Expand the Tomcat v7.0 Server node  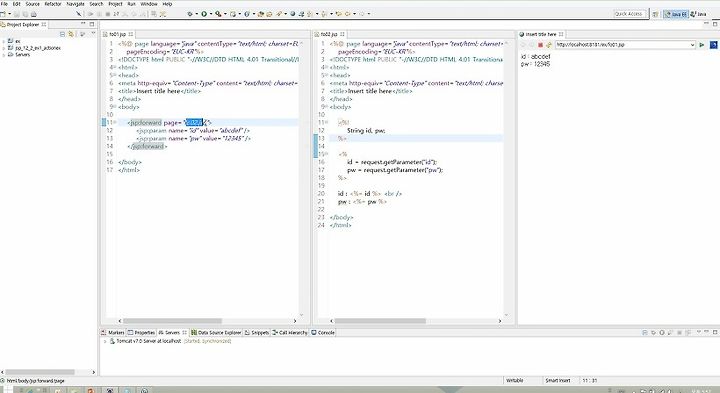105,342
